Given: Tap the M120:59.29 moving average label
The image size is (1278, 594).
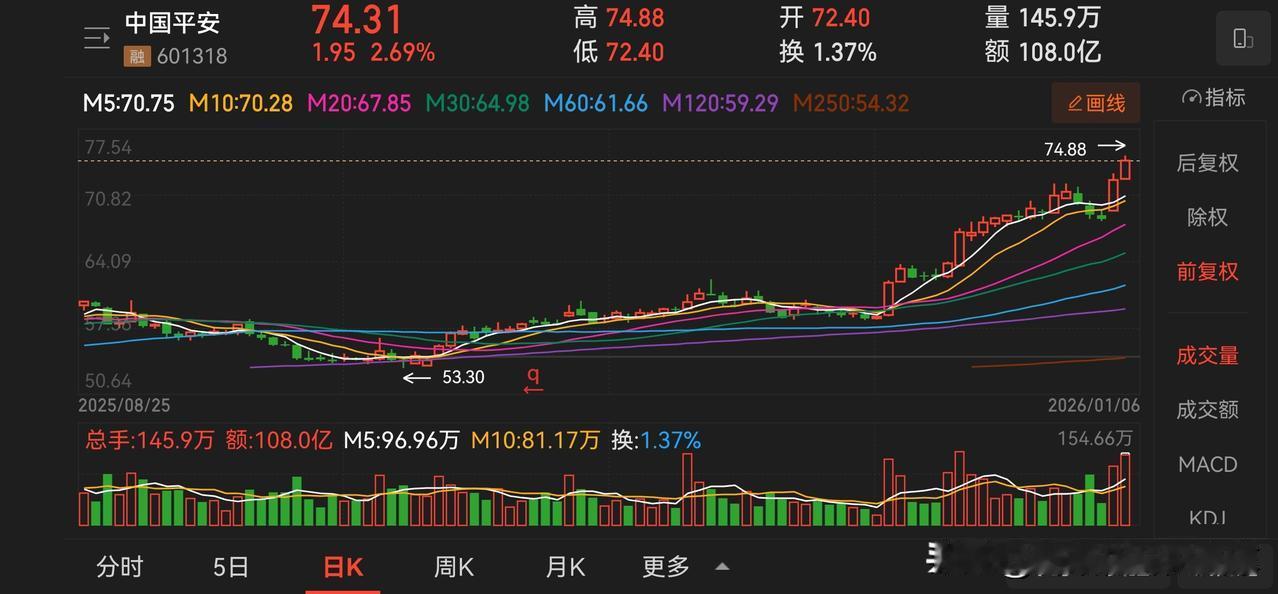Looking at the screenshot, I should coord(720,103).
